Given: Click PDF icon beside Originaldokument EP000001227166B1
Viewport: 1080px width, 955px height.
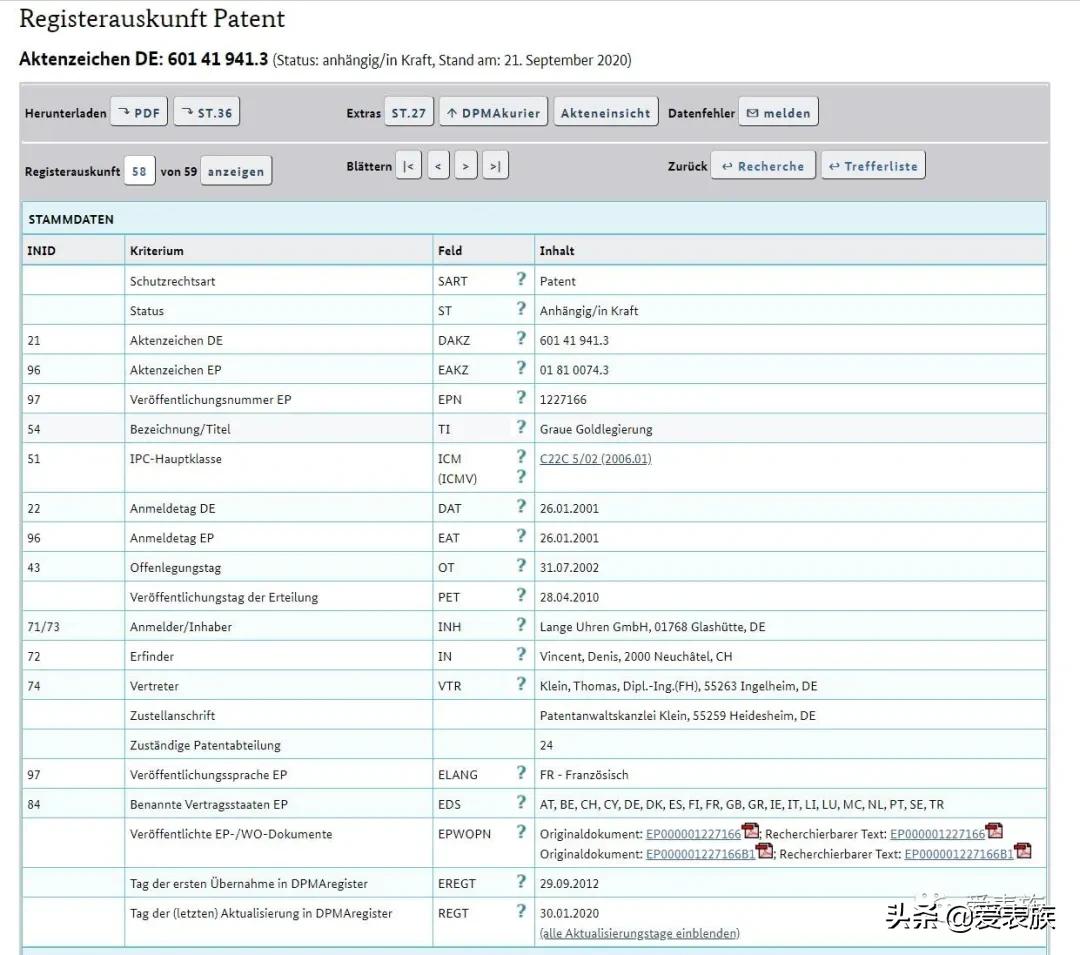Looking at the screenshot, I should click(x=765, y=851).
